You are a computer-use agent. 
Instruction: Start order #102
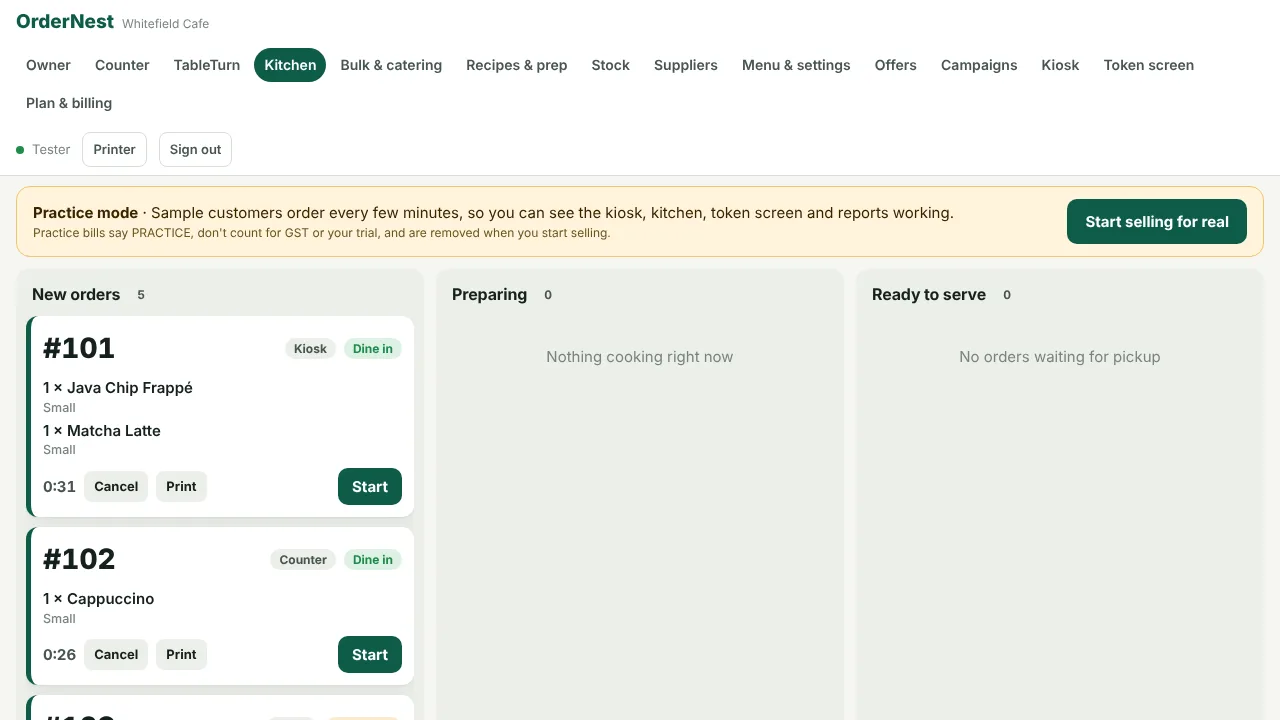click(x=370, y=655)
